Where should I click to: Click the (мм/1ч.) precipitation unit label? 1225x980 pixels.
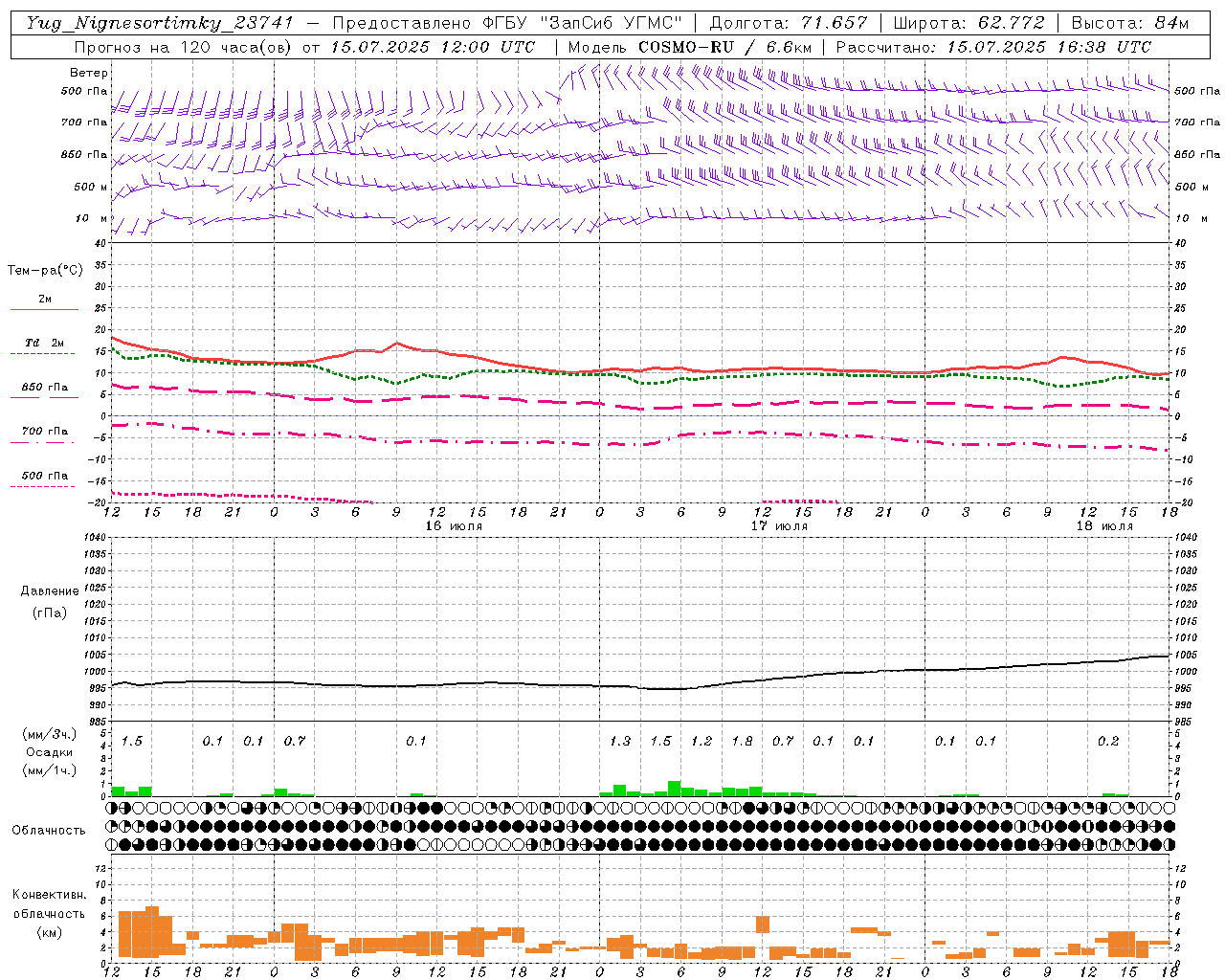[x=49, y=770]
